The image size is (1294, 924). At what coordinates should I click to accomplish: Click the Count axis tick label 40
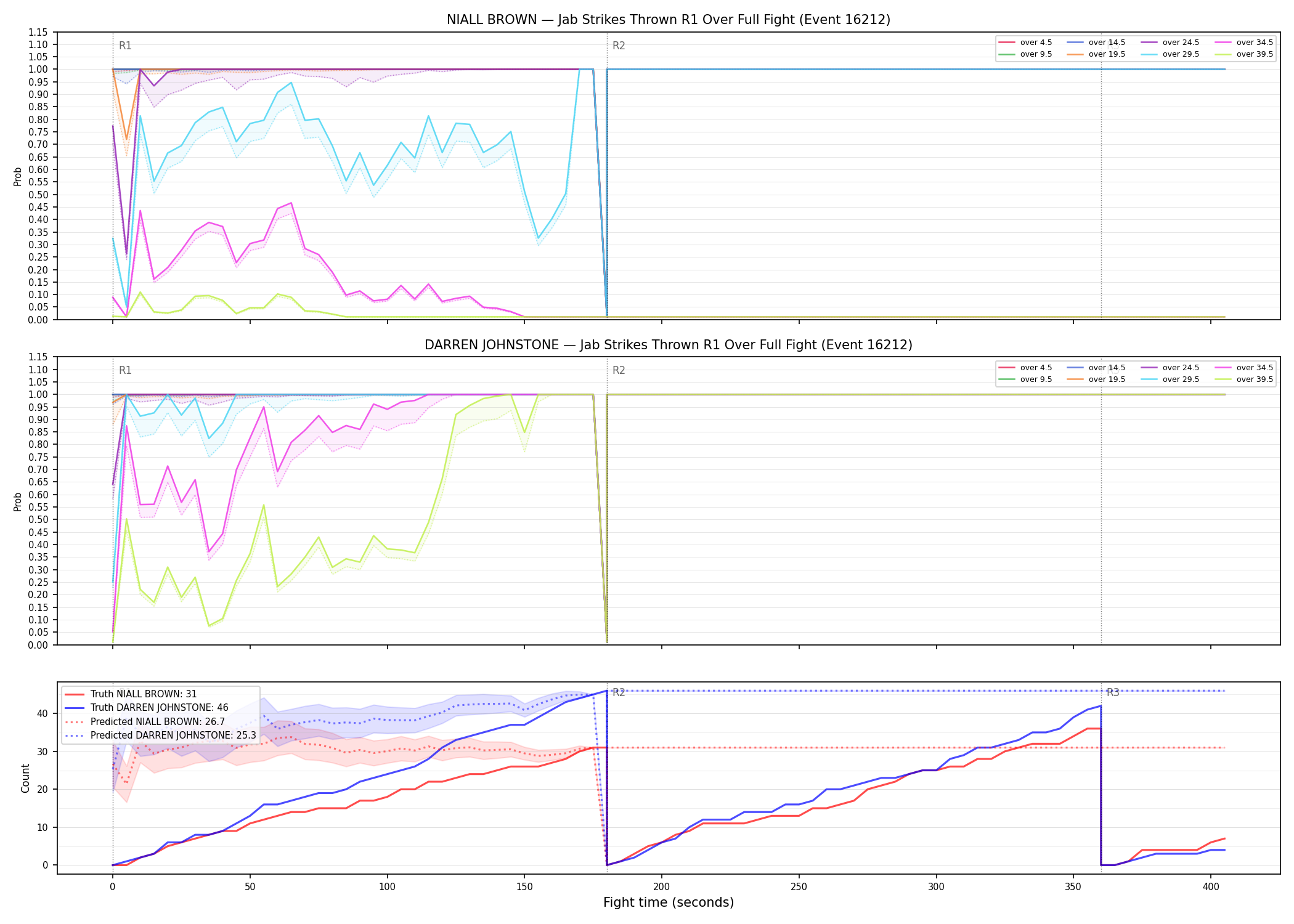click(x=43, y=713)
